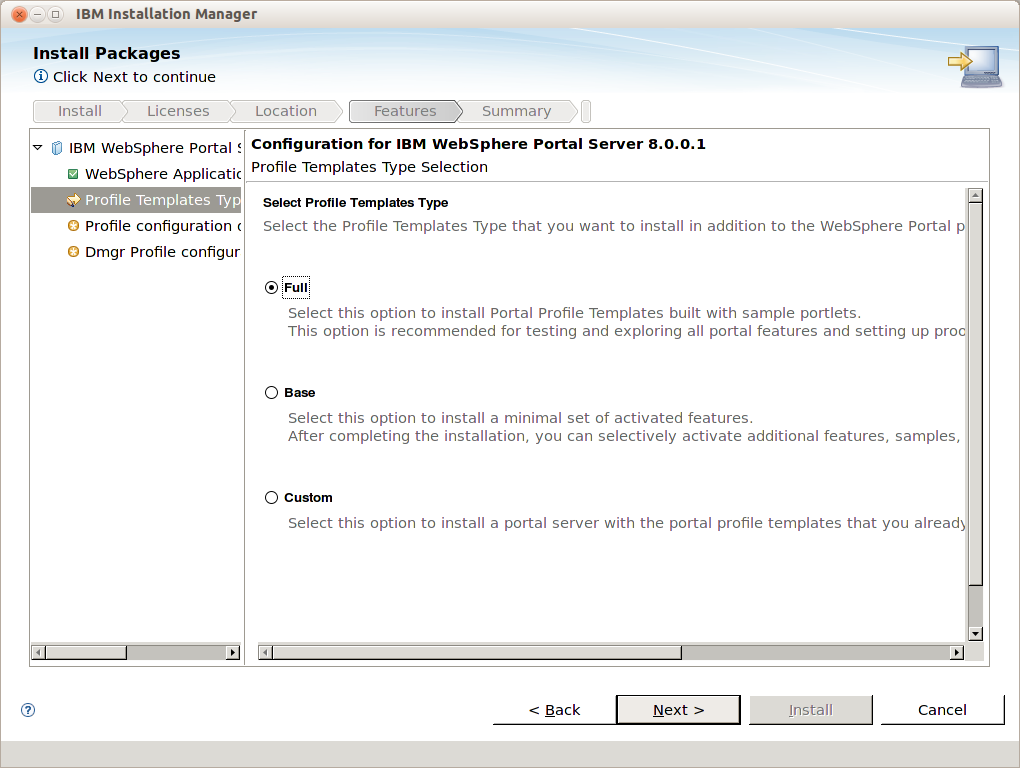Viewport: 1020px width, 768px height.
Task: Click the install computer graphic icon
Action: pyautogui.click(x=974, y=67)
